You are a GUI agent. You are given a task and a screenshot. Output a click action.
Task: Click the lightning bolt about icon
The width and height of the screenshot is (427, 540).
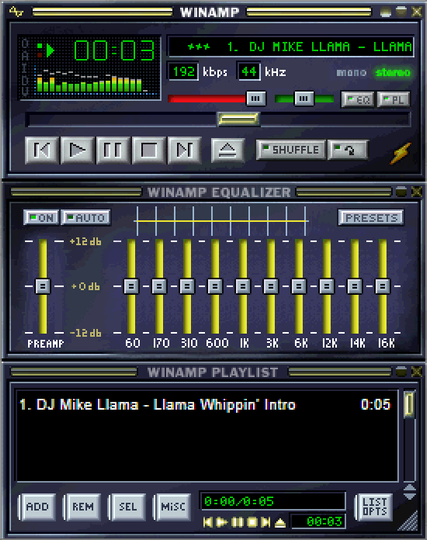point(400,153)
